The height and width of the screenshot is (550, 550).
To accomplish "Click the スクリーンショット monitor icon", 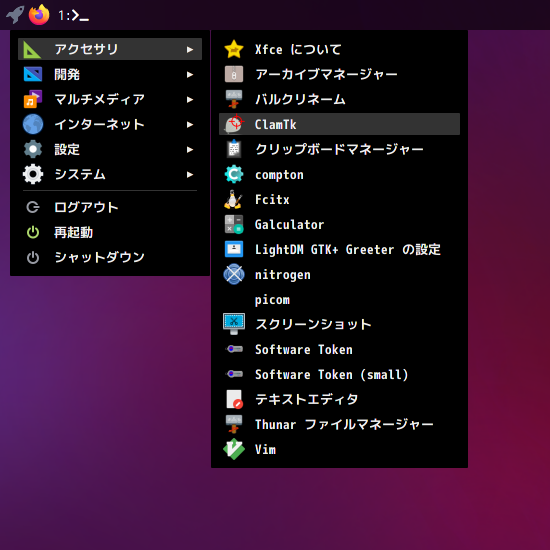I will pyautogui.click(x=234, y=324).
